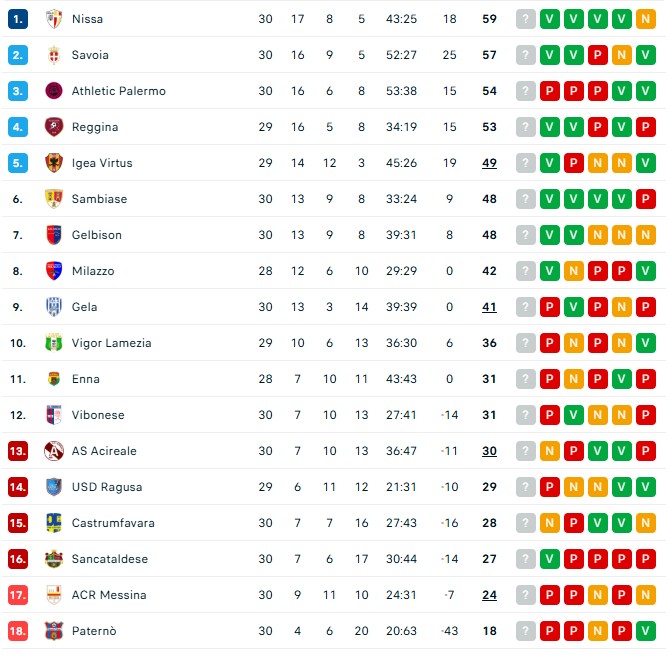670x659 pixels.
Task: Select the Gelbison team crest
Action: (x=54, y=235)
